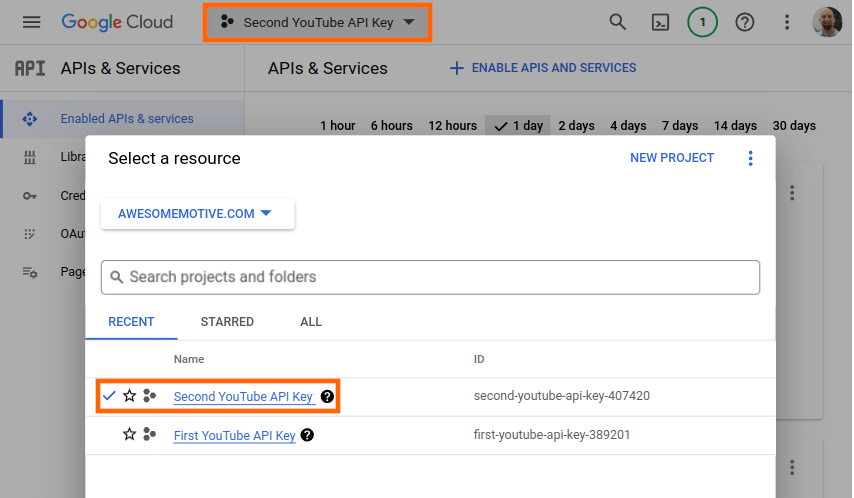854x498 pixels.
Task: Star the Second YouTube API Key project
Action: [x=129, y=396]
